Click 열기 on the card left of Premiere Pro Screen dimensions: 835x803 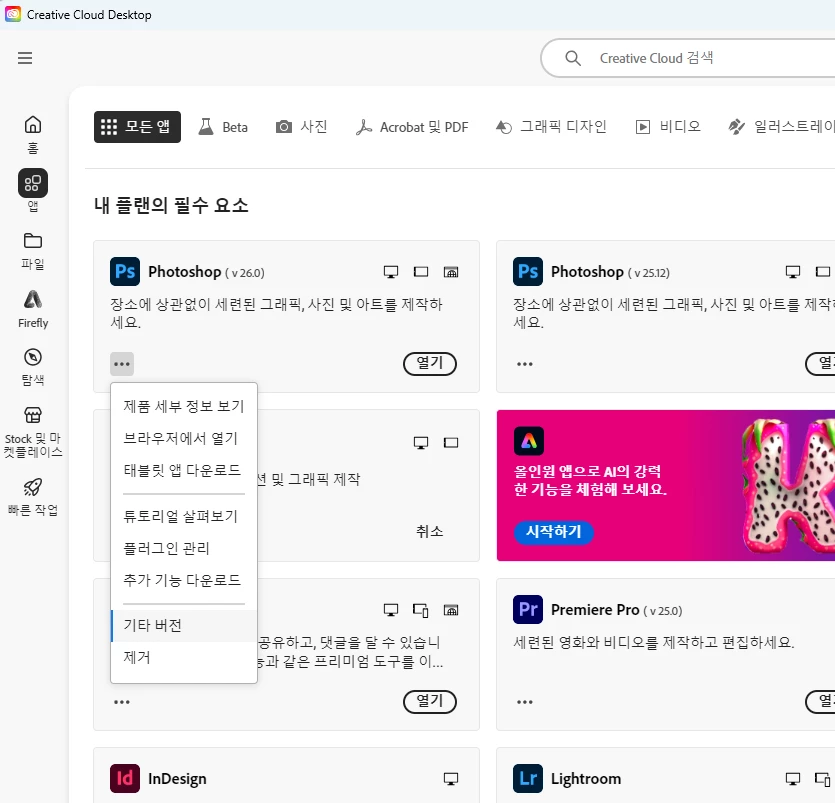tap(430, 701)
